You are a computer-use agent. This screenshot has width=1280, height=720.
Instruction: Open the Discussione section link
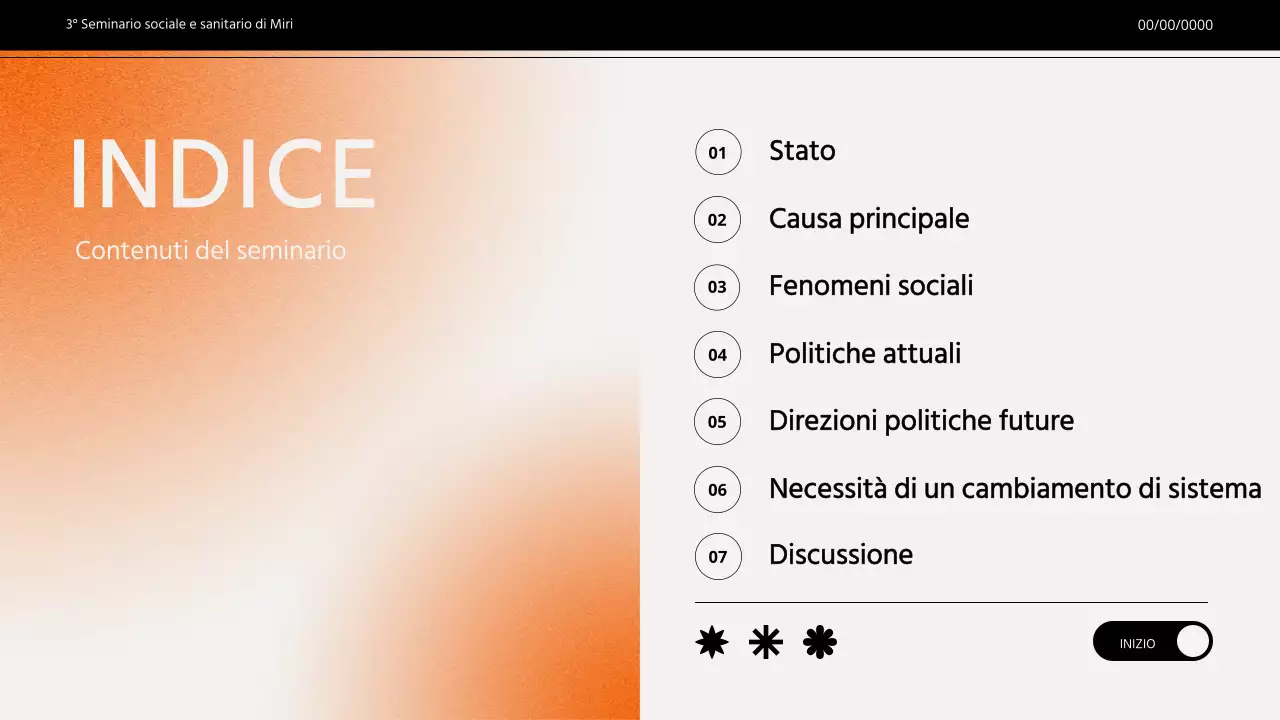point(841,555)
